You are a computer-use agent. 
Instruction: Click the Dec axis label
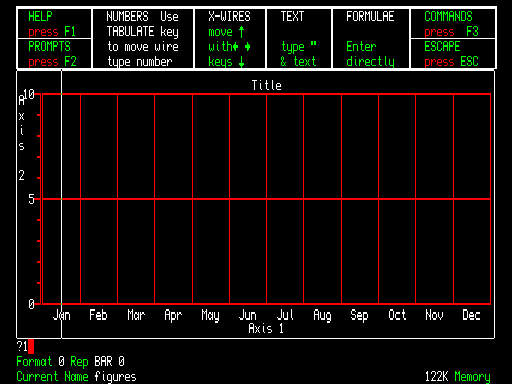pyautogui.click(x=471, y=315)
